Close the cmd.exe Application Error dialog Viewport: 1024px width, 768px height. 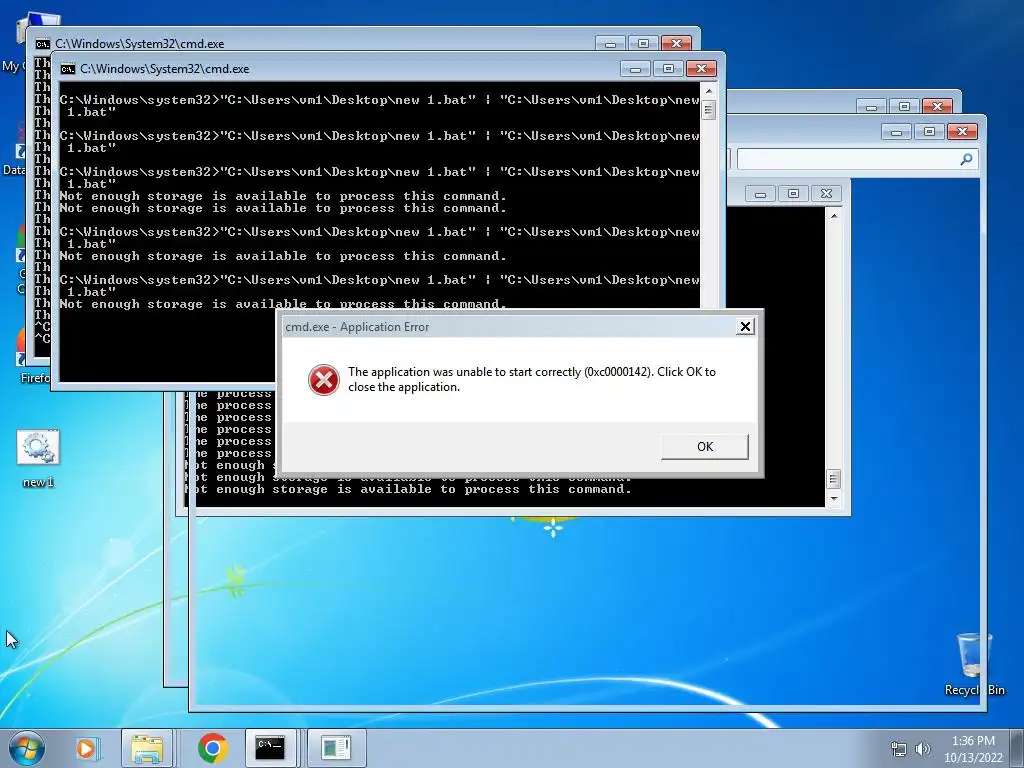tap(745, 327)
